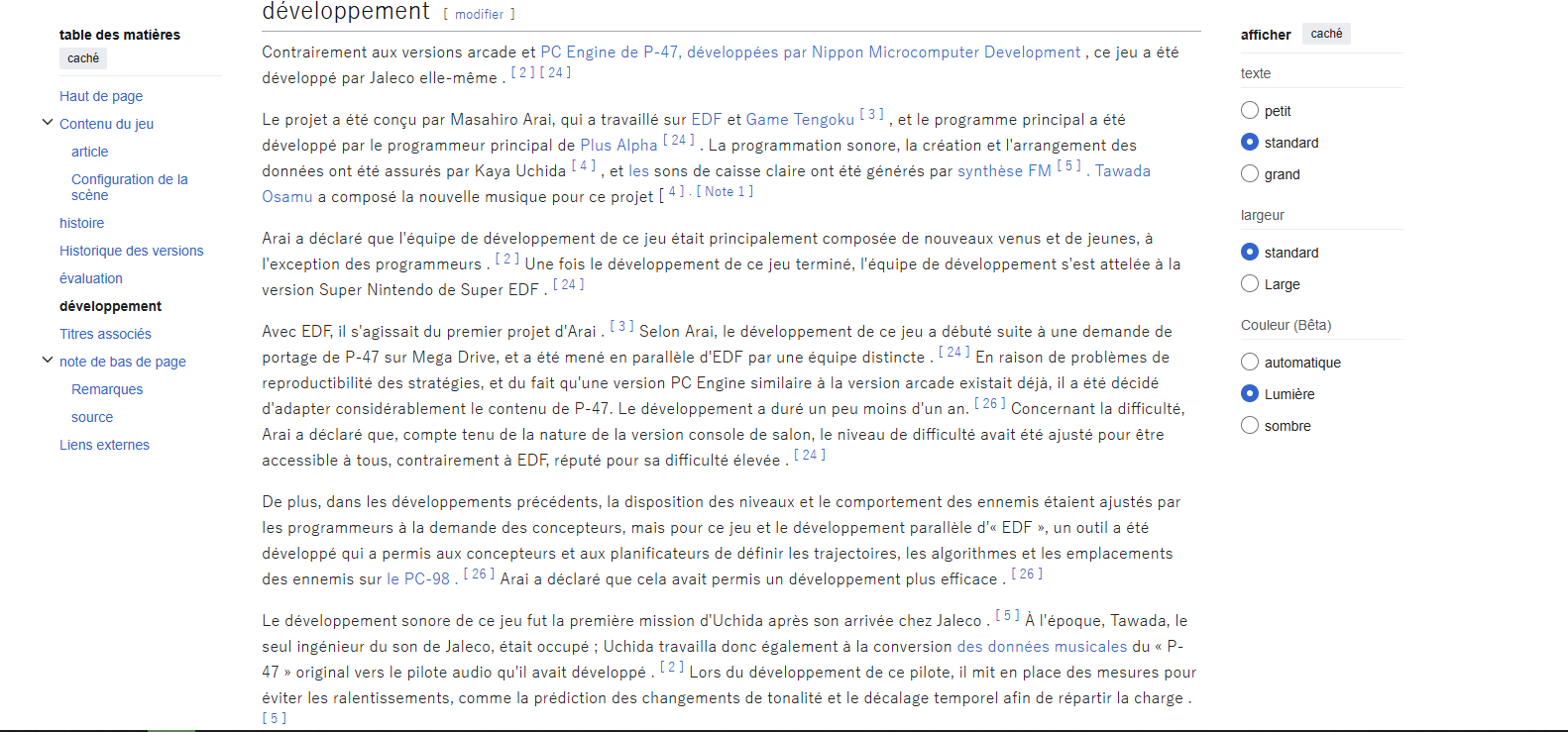The height and width of the screenshot is (732, 1568).
Task: Jump to 'Historique des versions' section
Action: [x=131, y=251]
